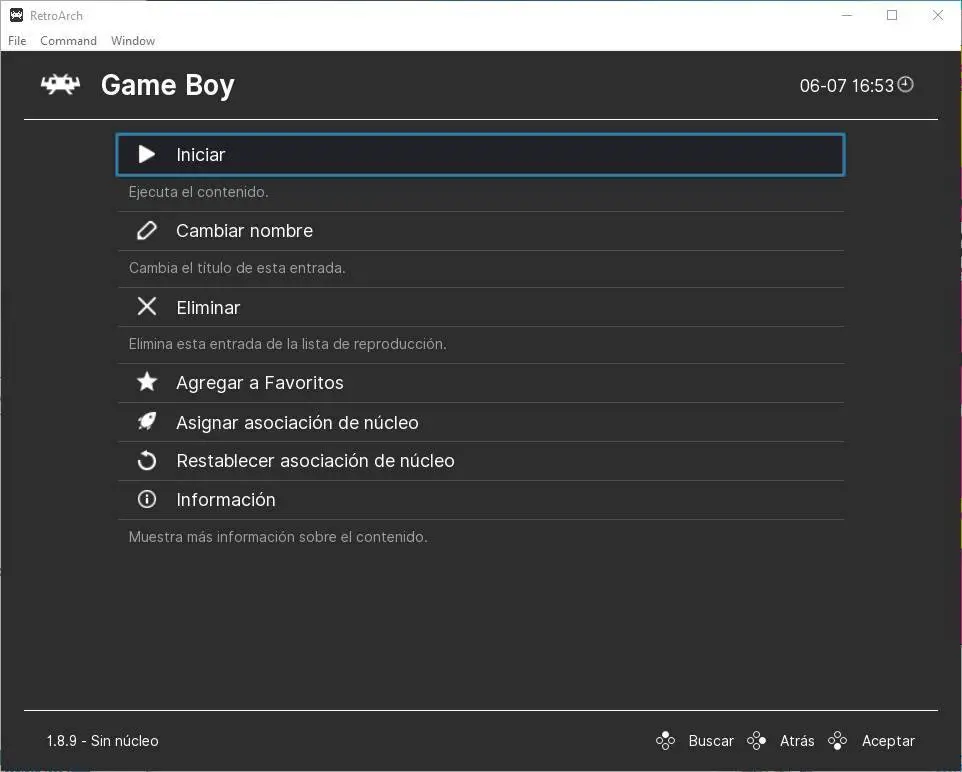Select Agregar a Favoritos

(x=481, y=383)
